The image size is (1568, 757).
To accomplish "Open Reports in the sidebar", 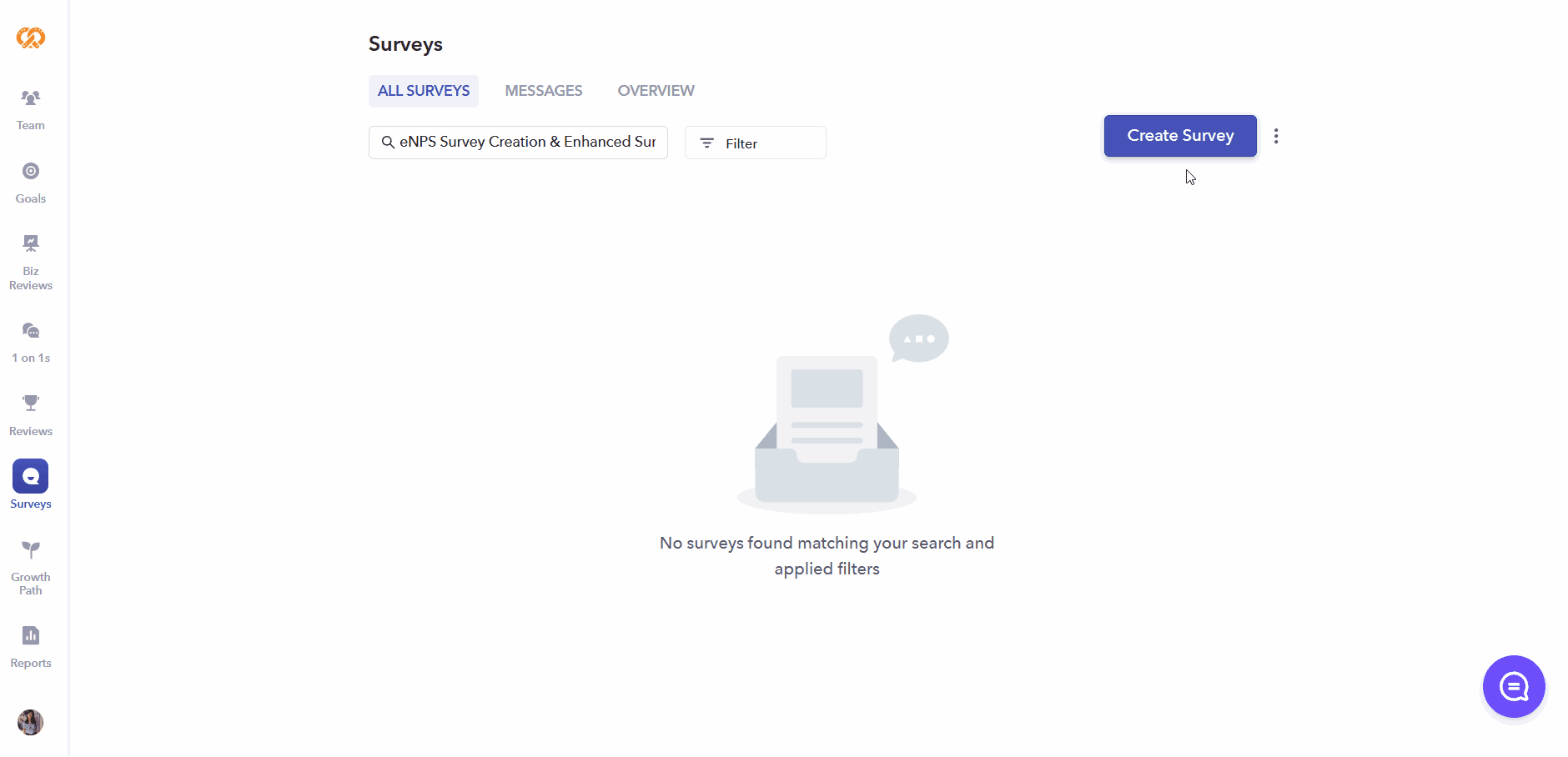I will click(31, 647).
